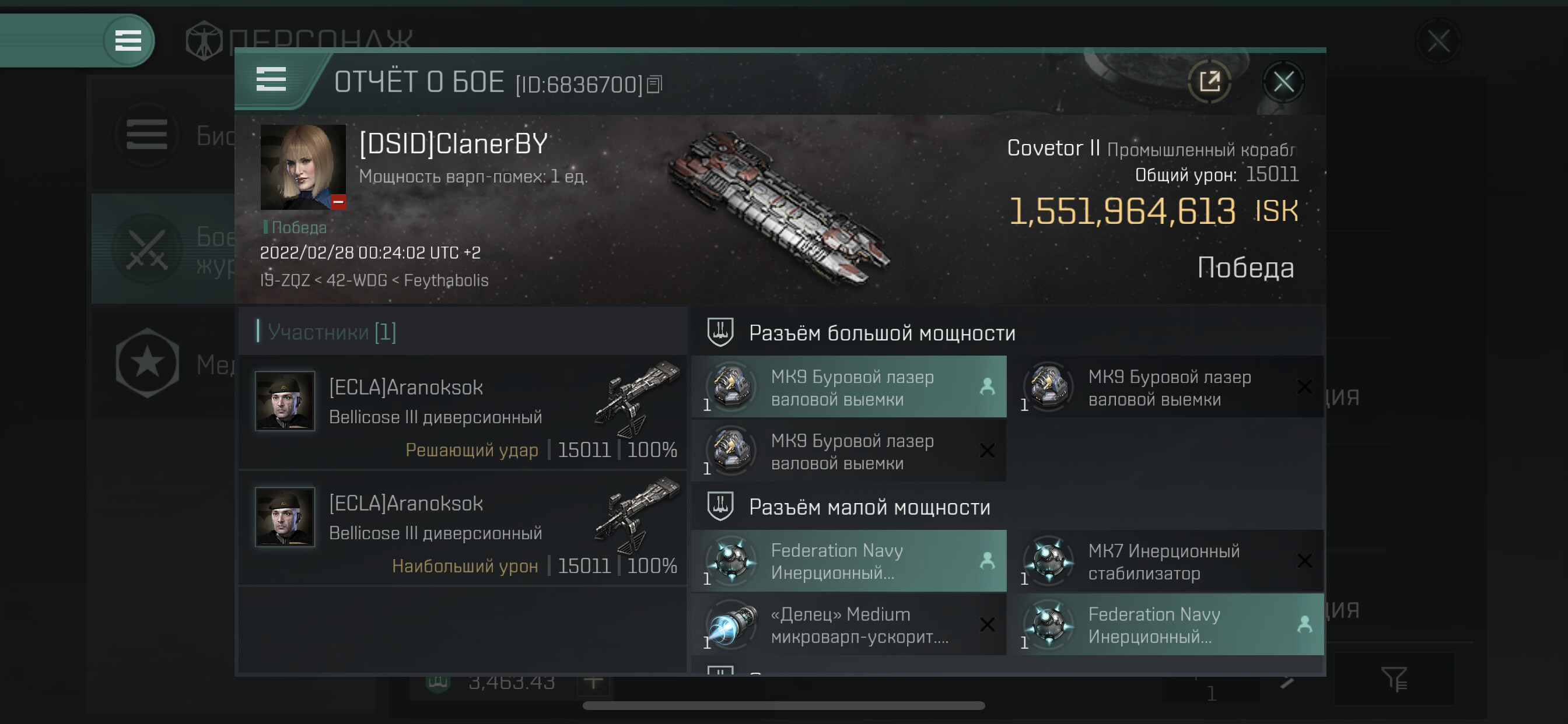The image size is (1568, 724).
Task: Click the filter icon at bottom right
Action: pos(1394,679)
